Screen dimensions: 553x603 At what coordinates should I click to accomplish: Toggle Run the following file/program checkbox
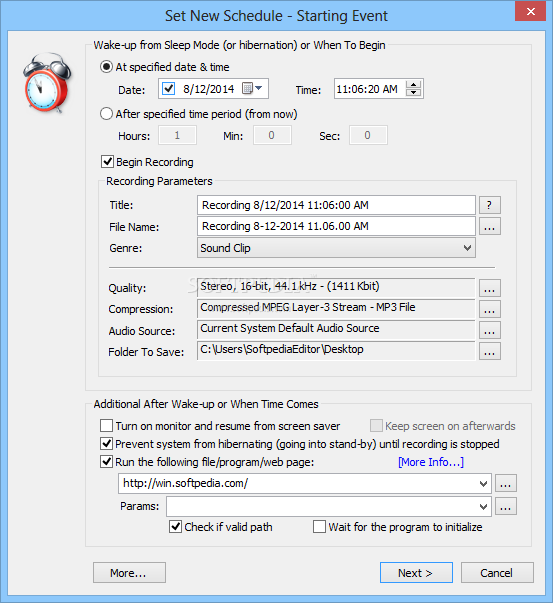pyautogui.click(x=107, y=462)
